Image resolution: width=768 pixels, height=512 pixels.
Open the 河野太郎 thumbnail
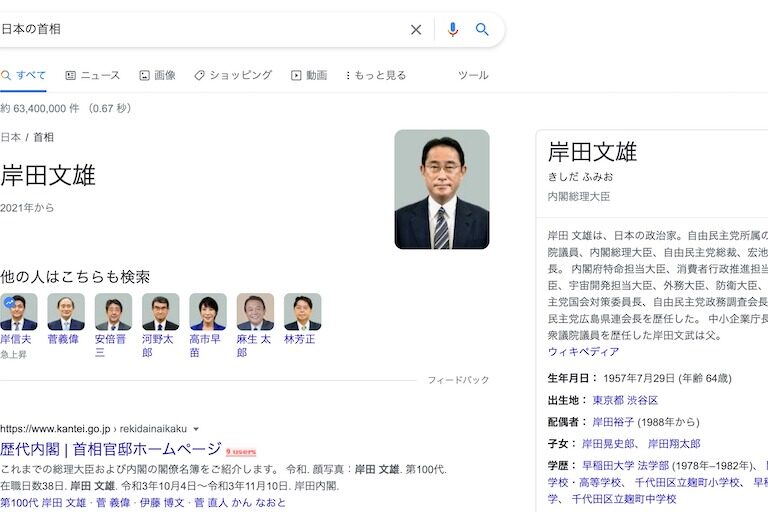point(161,312)
